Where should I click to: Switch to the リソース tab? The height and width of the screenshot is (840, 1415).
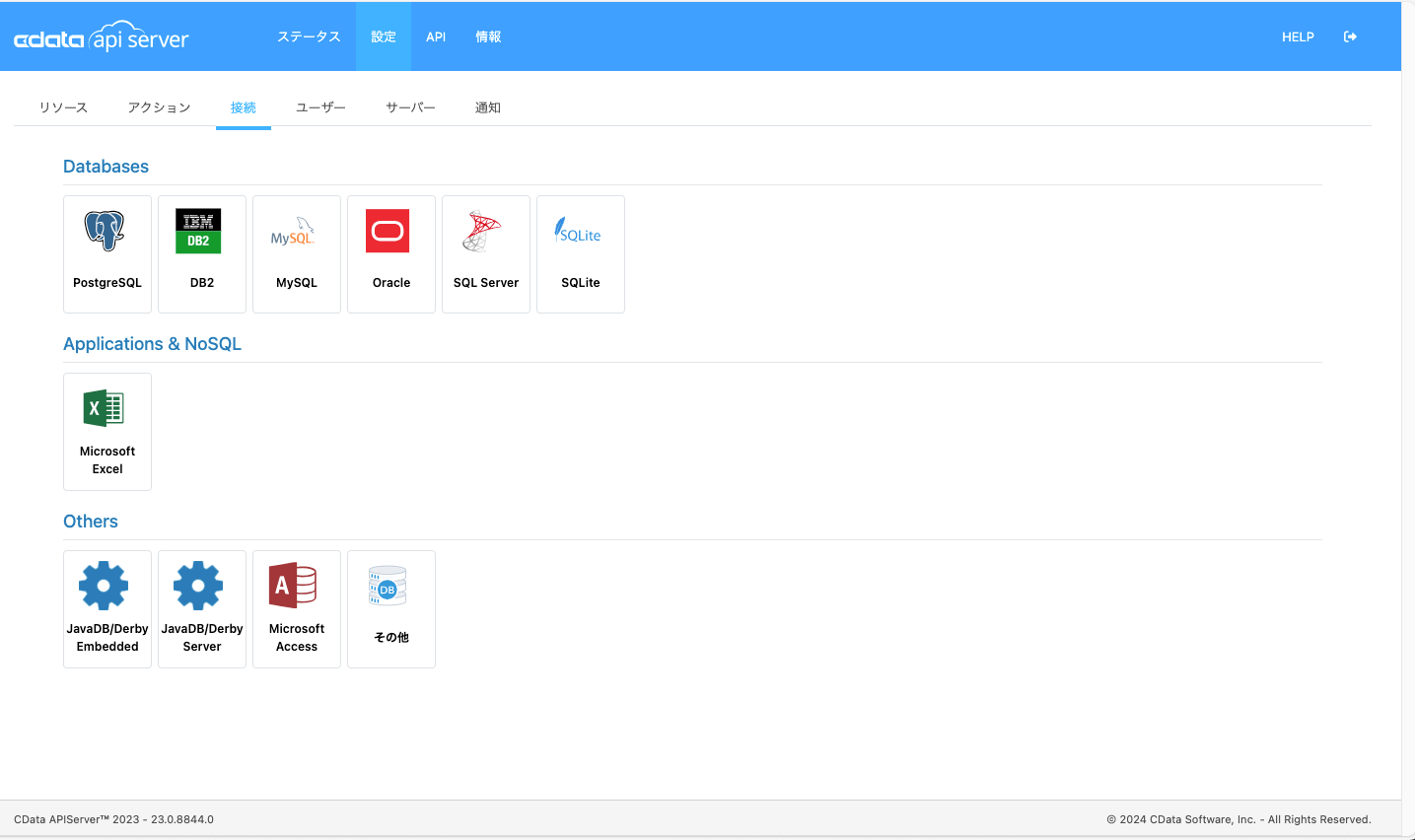coord(63,107)
